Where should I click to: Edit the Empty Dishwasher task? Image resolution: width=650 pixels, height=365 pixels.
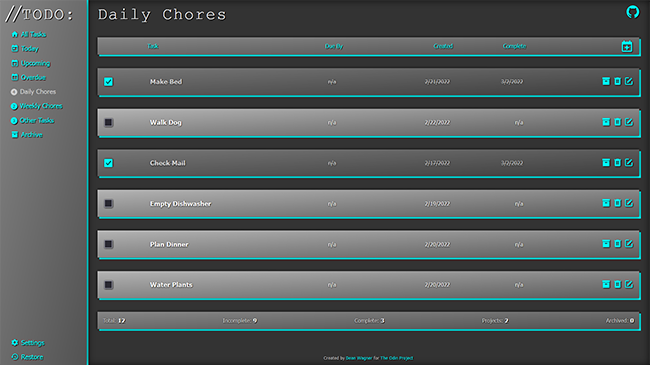[x=629, y=203]
